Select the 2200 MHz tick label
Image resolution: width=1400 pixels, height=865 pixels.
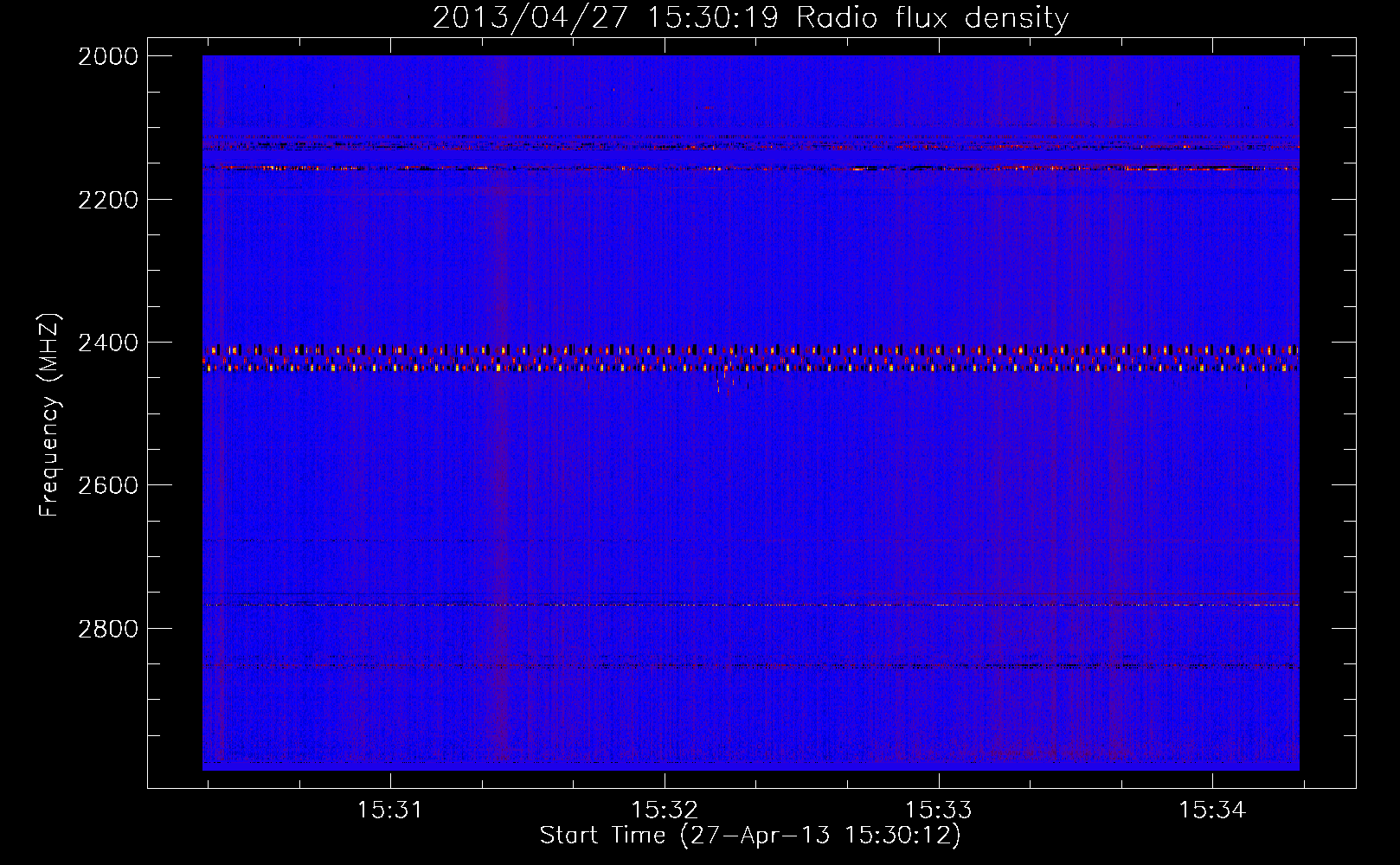[107, 200]
